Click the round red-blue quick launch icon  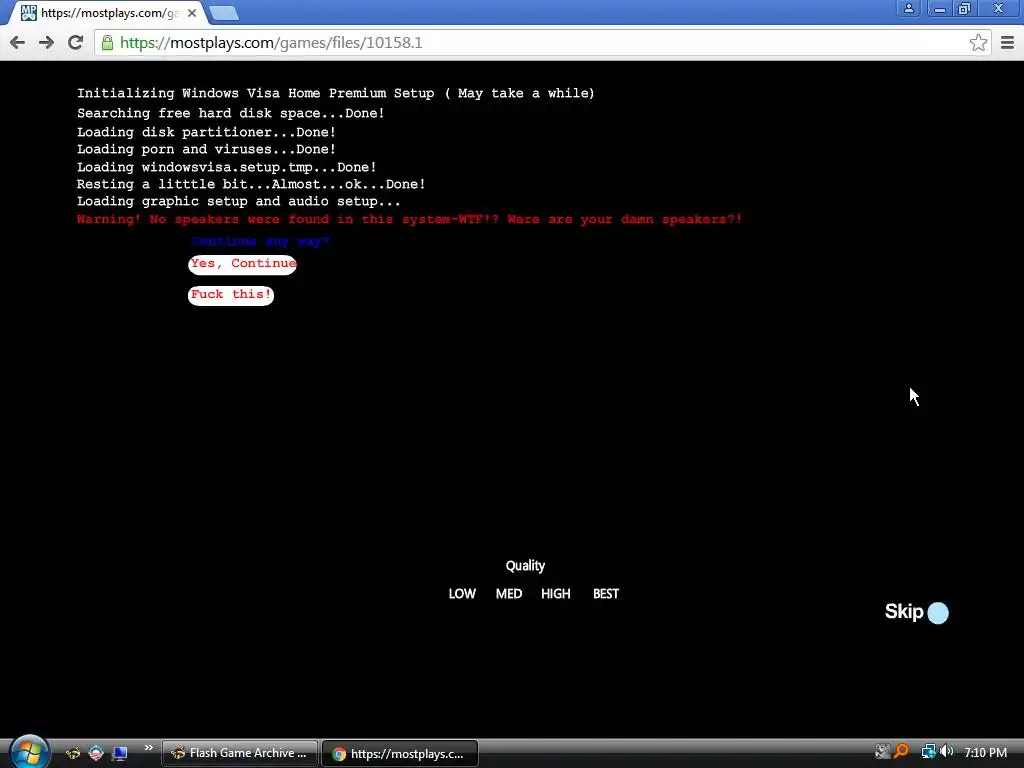tap(96, 753)
